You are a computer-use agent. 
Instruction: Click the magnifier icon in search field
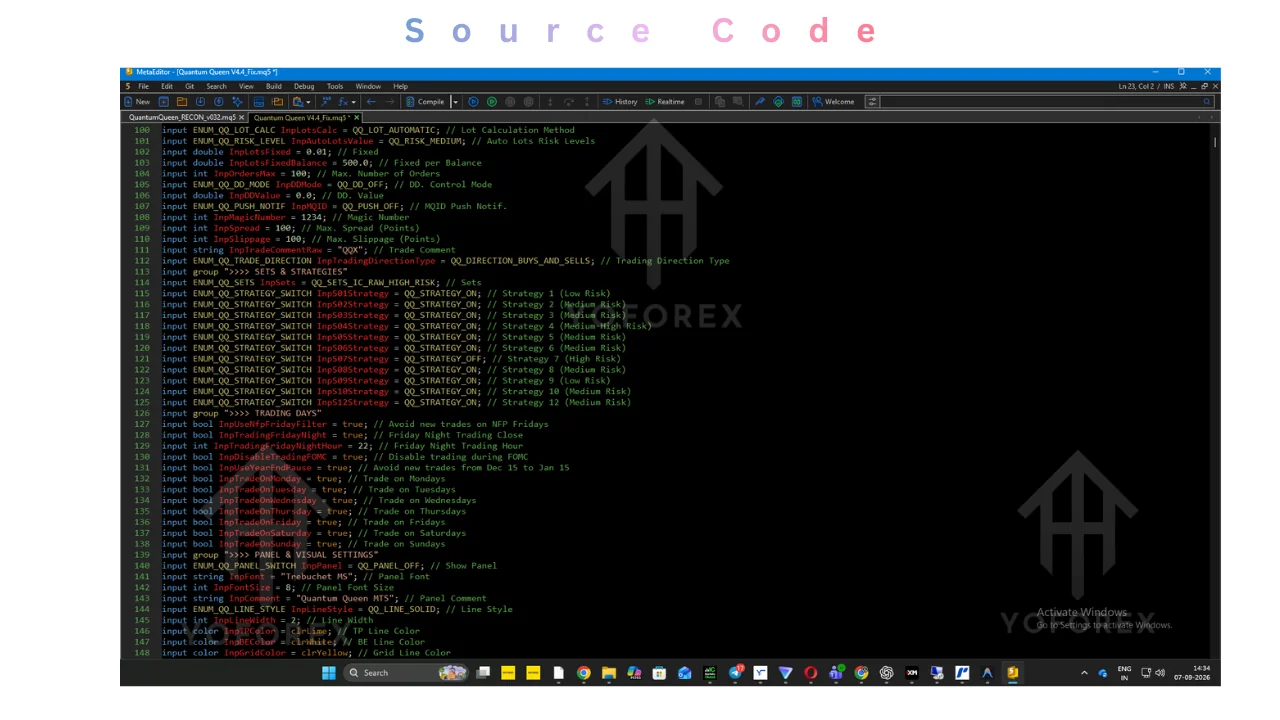[1207, 101]
